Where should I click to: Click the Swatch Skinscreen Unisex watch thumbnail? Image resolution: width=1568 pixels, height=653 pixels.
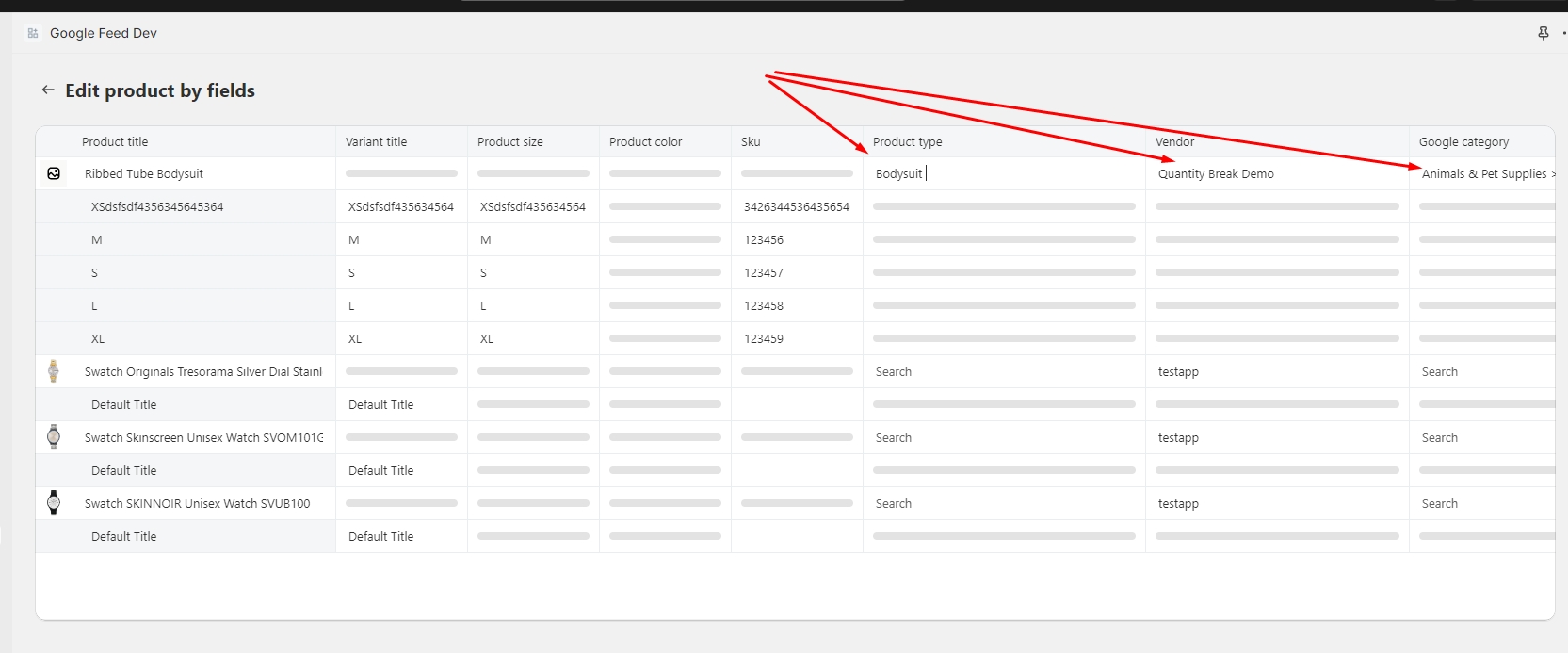pos(54,437)
